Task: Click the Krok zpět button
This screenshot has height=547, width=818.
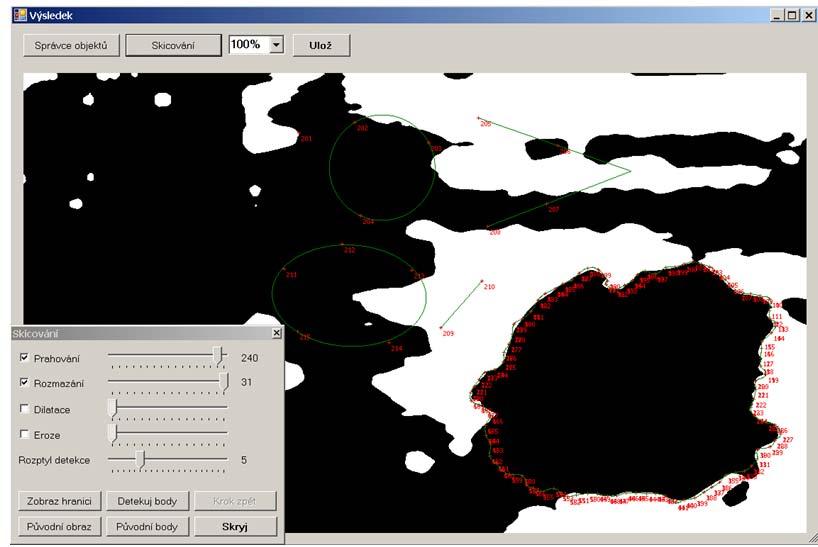Action: pyautogui.click(x=235, y=501)
